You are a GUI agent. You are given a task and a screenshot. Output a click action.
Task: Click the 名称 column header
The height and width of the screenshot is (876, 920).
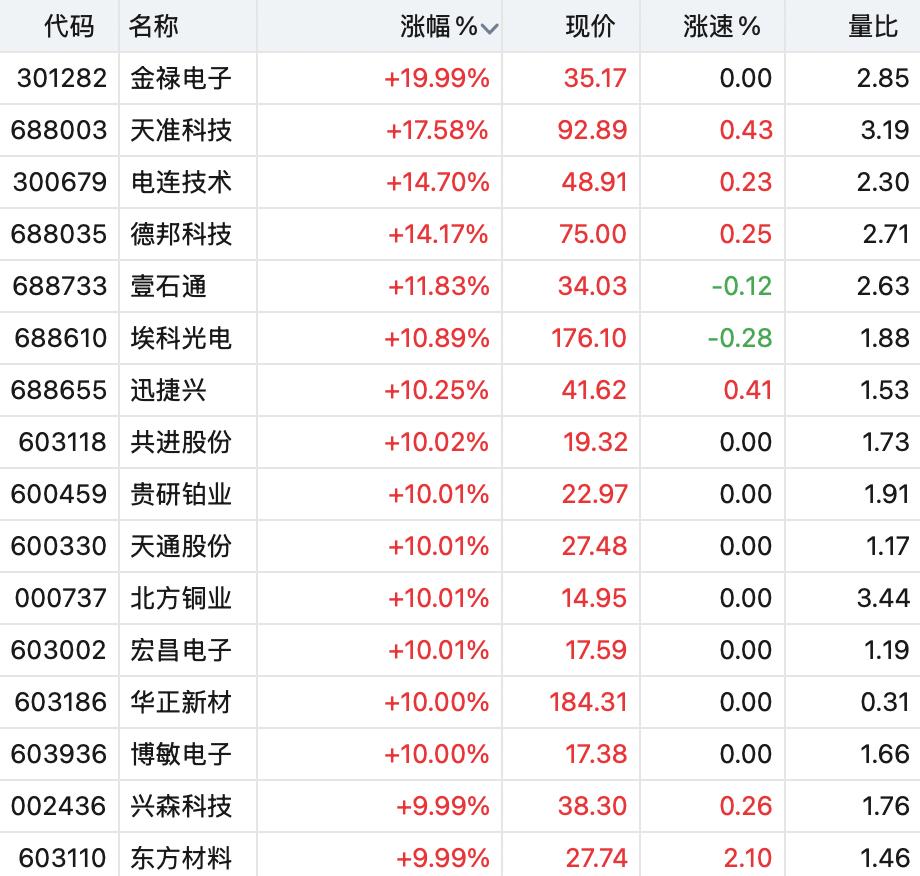coord(153,26)
